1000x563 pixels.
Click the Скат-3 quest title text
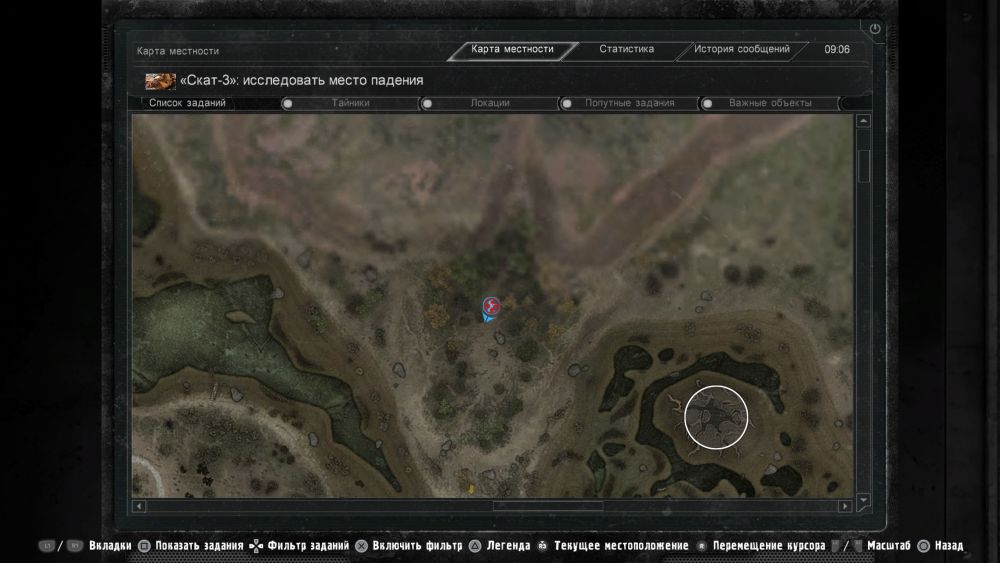point(302,81)
